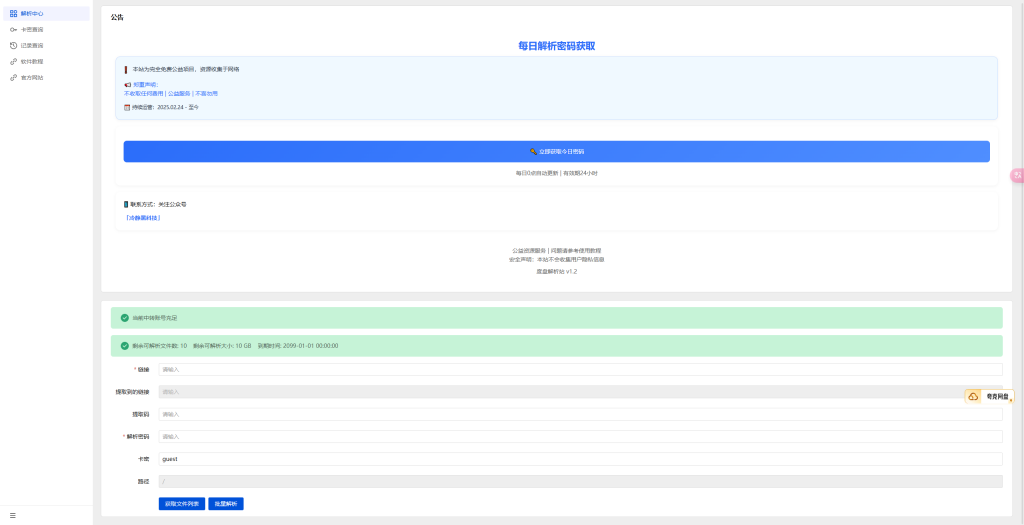Select the 卡密 field containing guest

pos(580,459)
